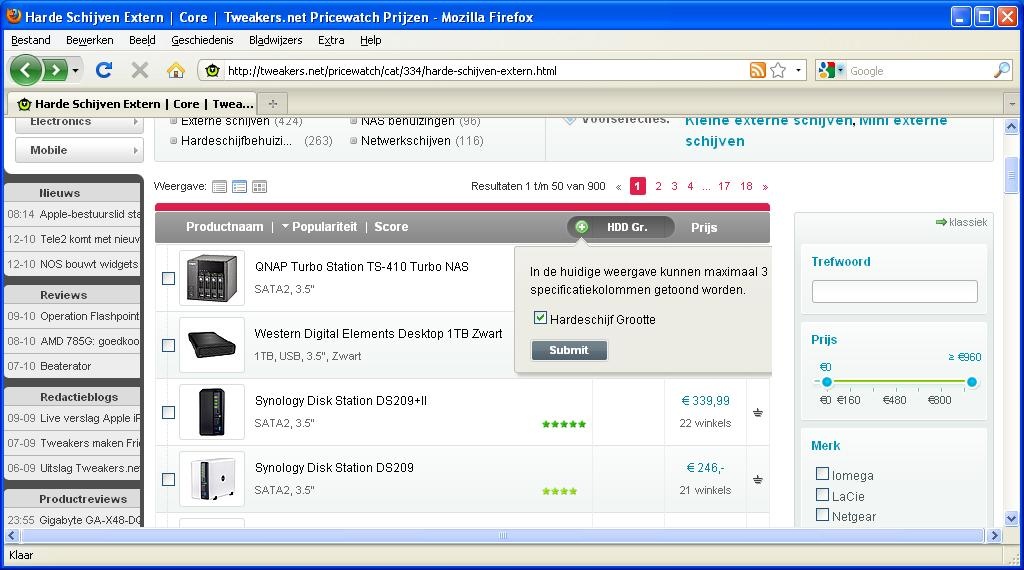Open the Hardeschijfbehuizi... category link
This screenshot has height=570, width=1024.
pyautogui.click(x=236, y=140)
